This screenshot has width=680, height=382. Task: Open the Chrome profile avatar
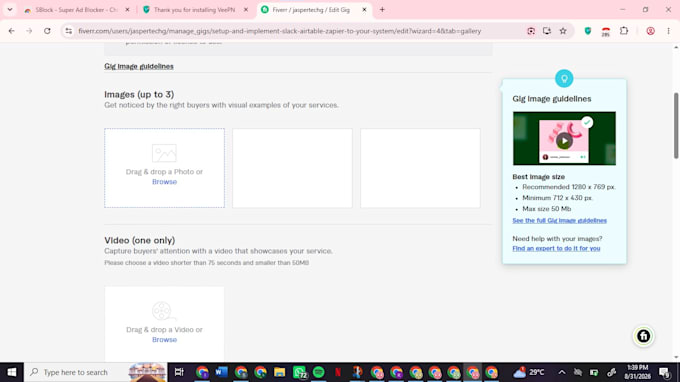coord(651,31)
